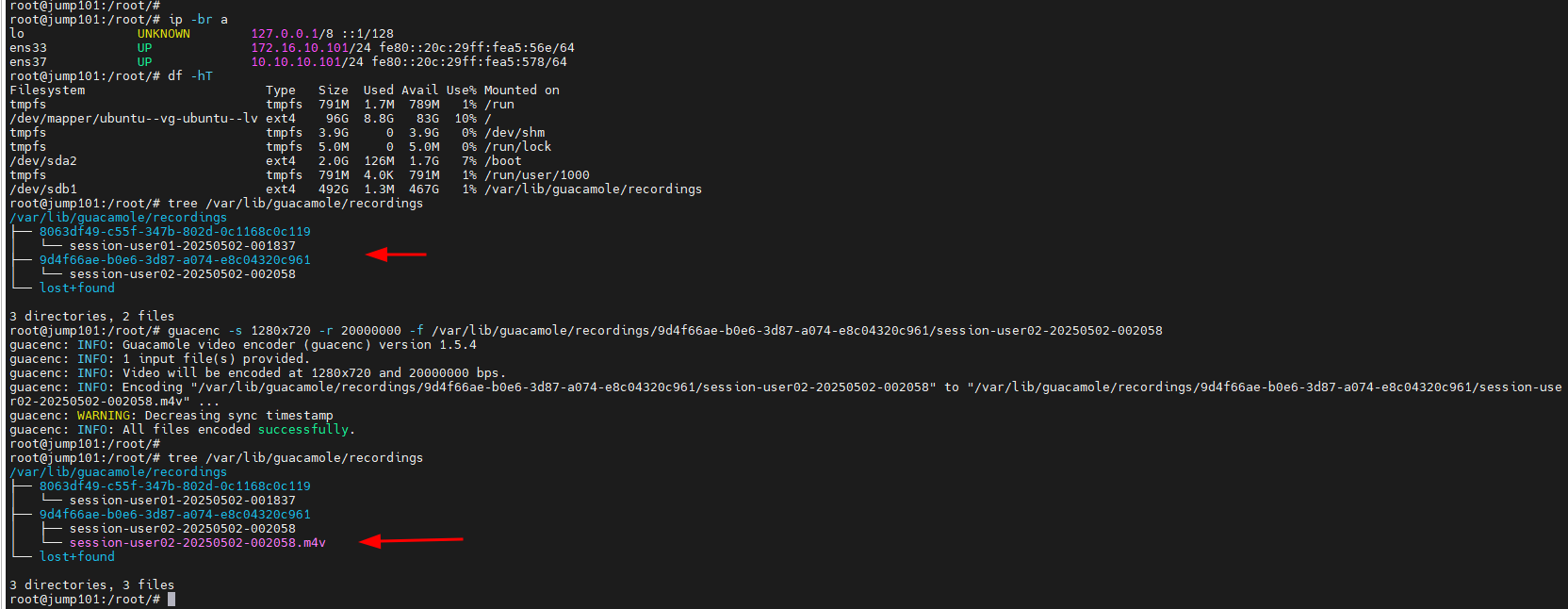This screenshot has height=609, width=1568.
Task: Click the 172.16.10.101 IP address text
Action: [296, 48]
